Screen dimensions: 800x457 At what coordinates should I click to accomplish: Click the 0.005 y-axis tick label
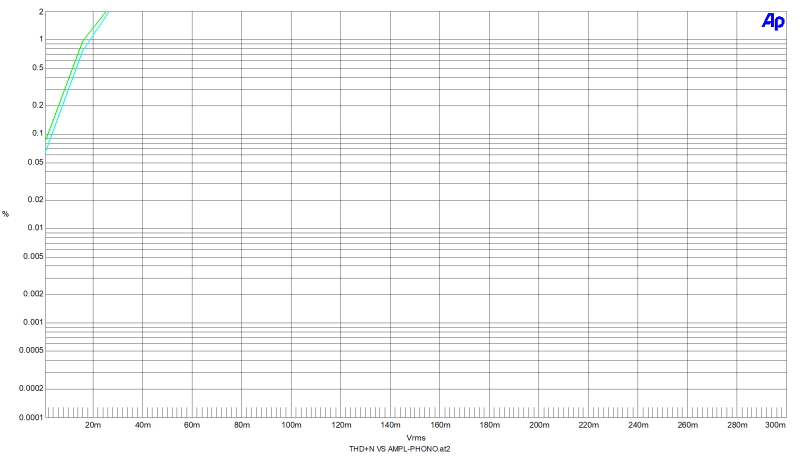click(x=34, y=257)
